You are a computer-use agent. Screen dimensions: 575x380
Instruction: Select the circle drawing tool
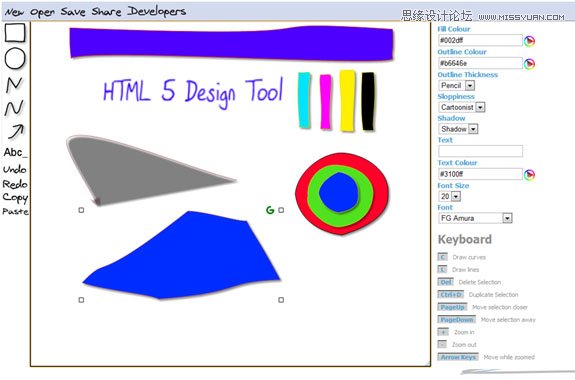pyautogui.click(x=15, y=58)
